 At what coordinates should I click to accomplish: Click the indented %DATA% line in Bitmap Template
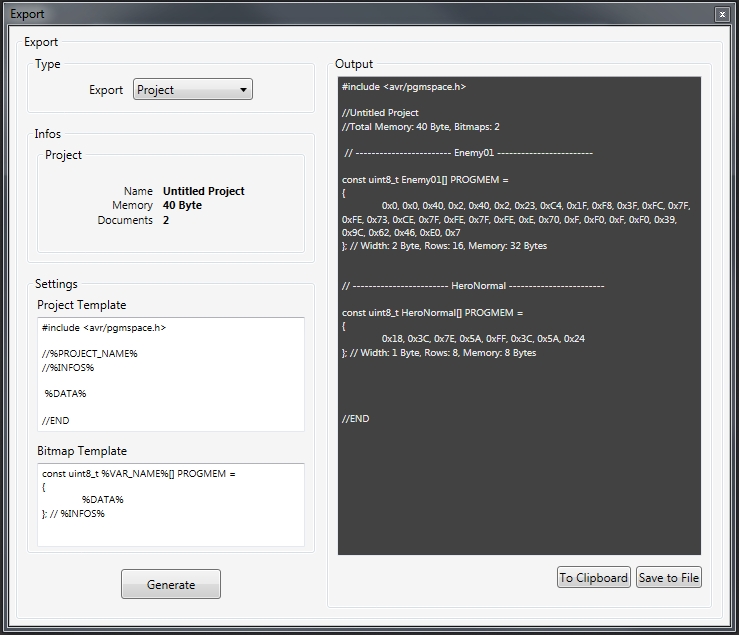tap(103, 500)
